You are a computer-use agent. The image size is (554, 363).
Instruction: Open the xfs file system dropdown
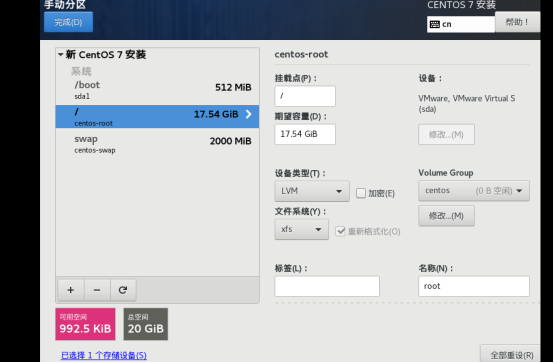(x=301, y=229)
